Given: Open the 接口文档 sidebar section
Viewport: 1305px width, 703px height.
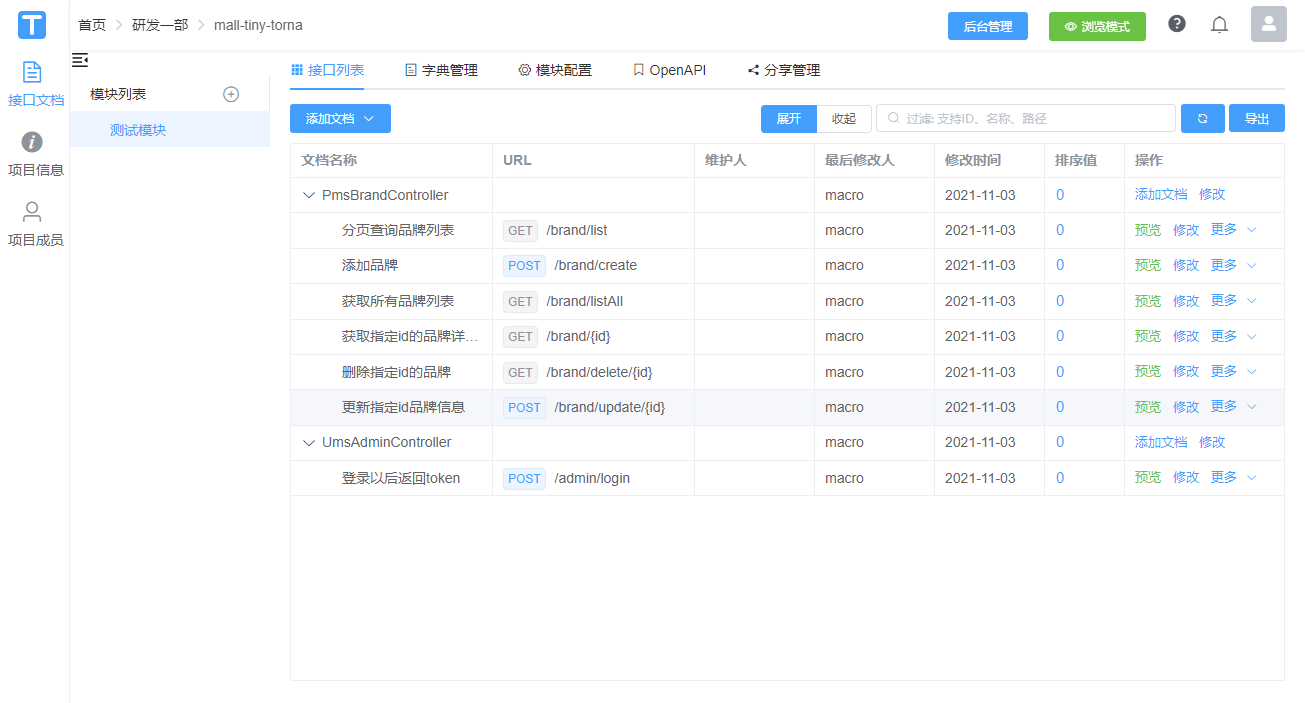Looking at the screenshot, I should pyautogui.click(x=35, y=85).
